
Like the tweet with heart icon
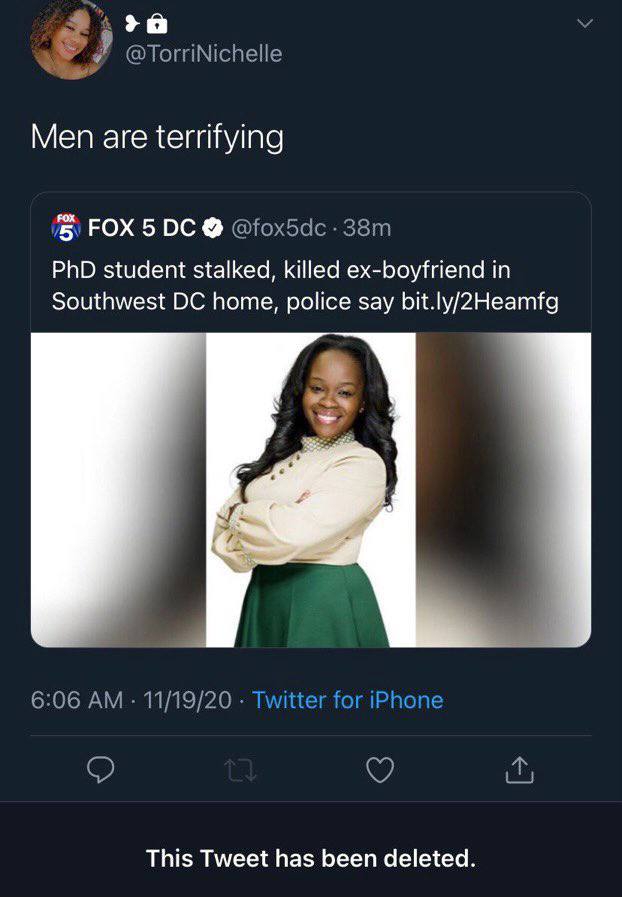pos(380,769)
